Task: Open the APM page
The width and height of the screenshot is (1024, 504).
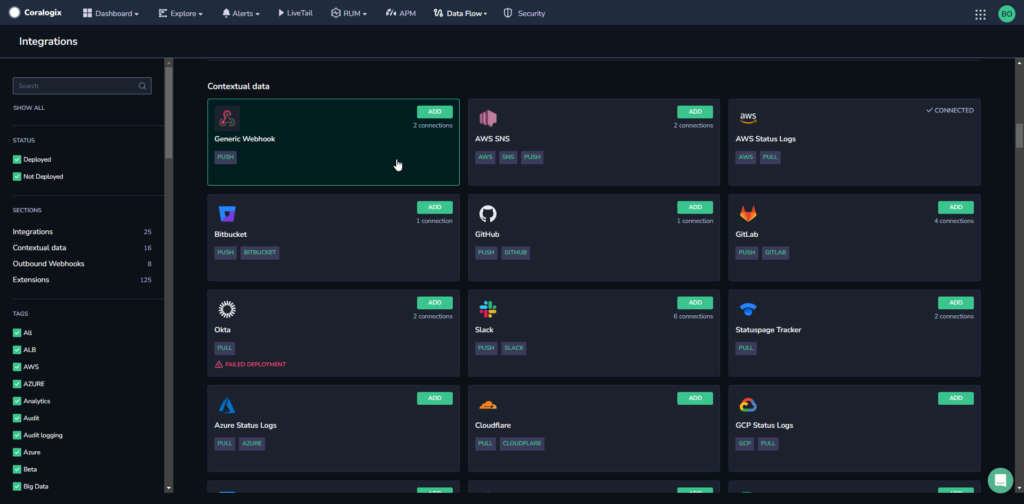Action: [400, 13]
